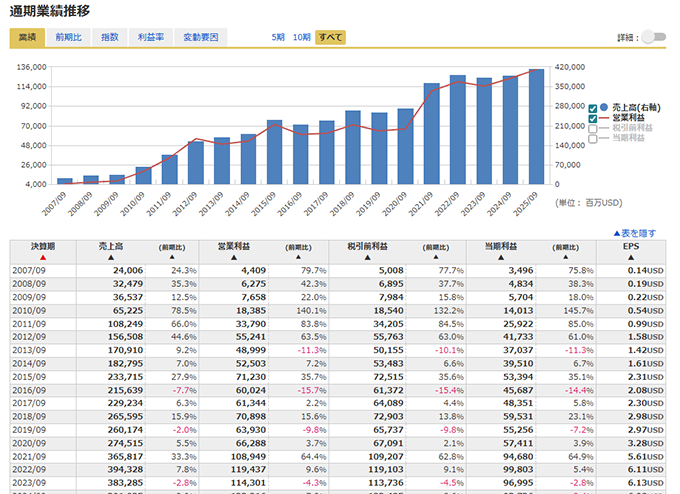Show the 10期 range
Viewport: 680px width, 494px height.
(x=301, y=37)
